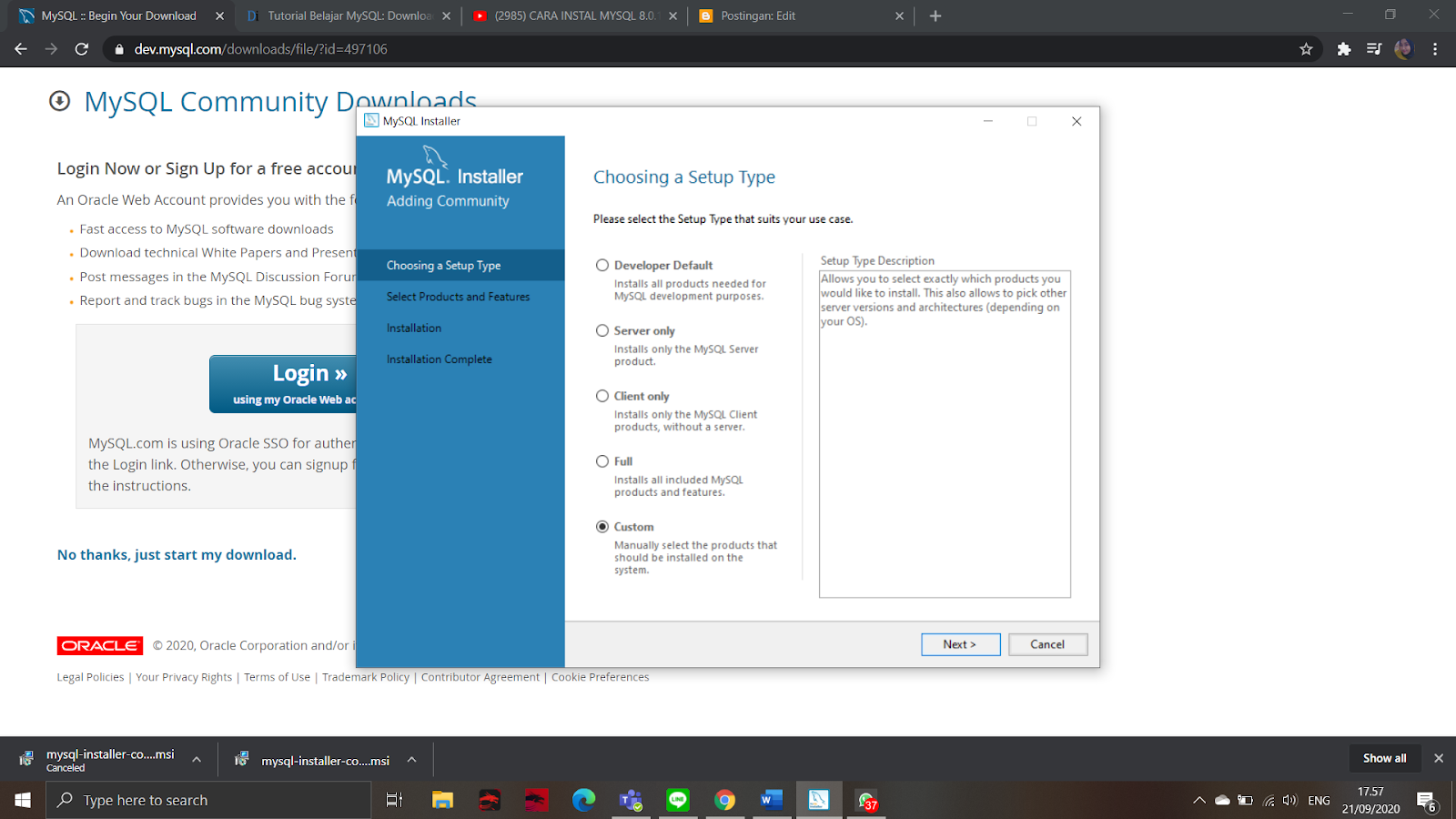Image resolution: width=1456 pixels, height=819 pixels.
Task: Click Show all downloads button
Action: point(1384,758)
